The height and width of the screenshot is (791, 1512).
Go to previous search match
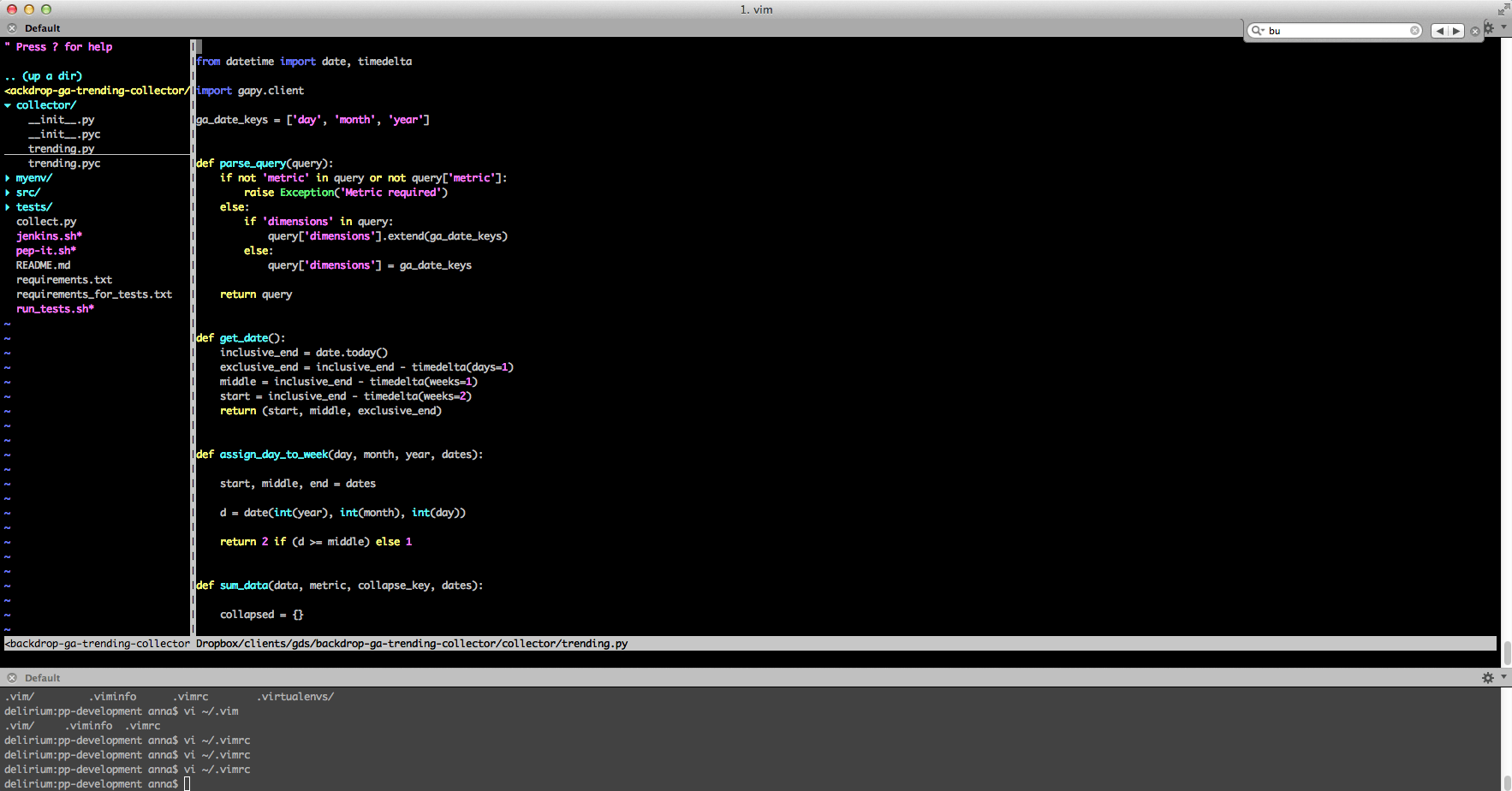point(1440,31)
